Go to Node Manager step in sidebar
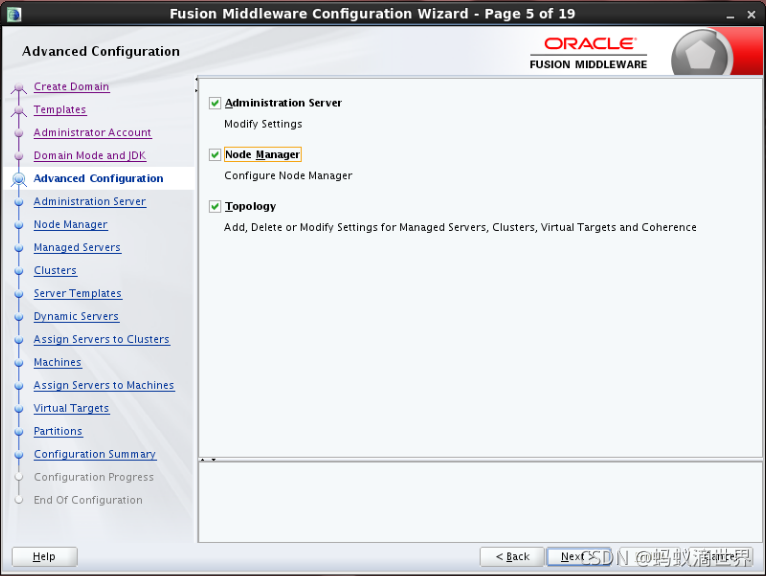Image resolution: width=766 pixels, height=576 pixels. pyautogui.click(x=70, y=224)
